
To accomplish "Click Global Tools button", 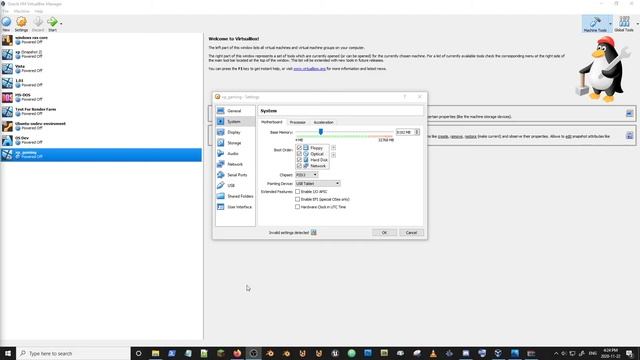I will coord(624,24).
